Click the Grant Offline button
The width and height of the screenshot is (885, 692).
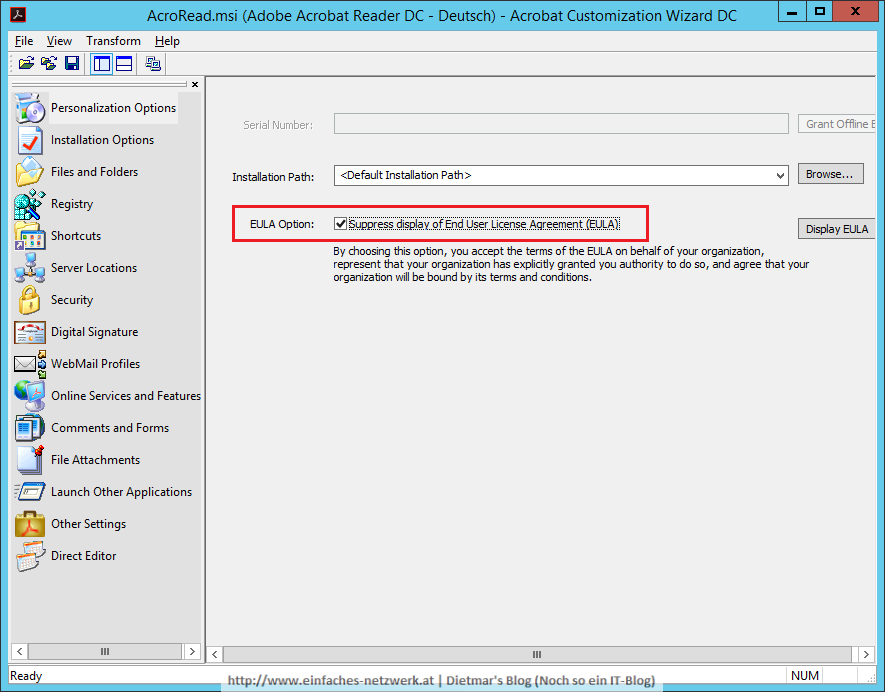pyautogui.click(x=836, y=124)
